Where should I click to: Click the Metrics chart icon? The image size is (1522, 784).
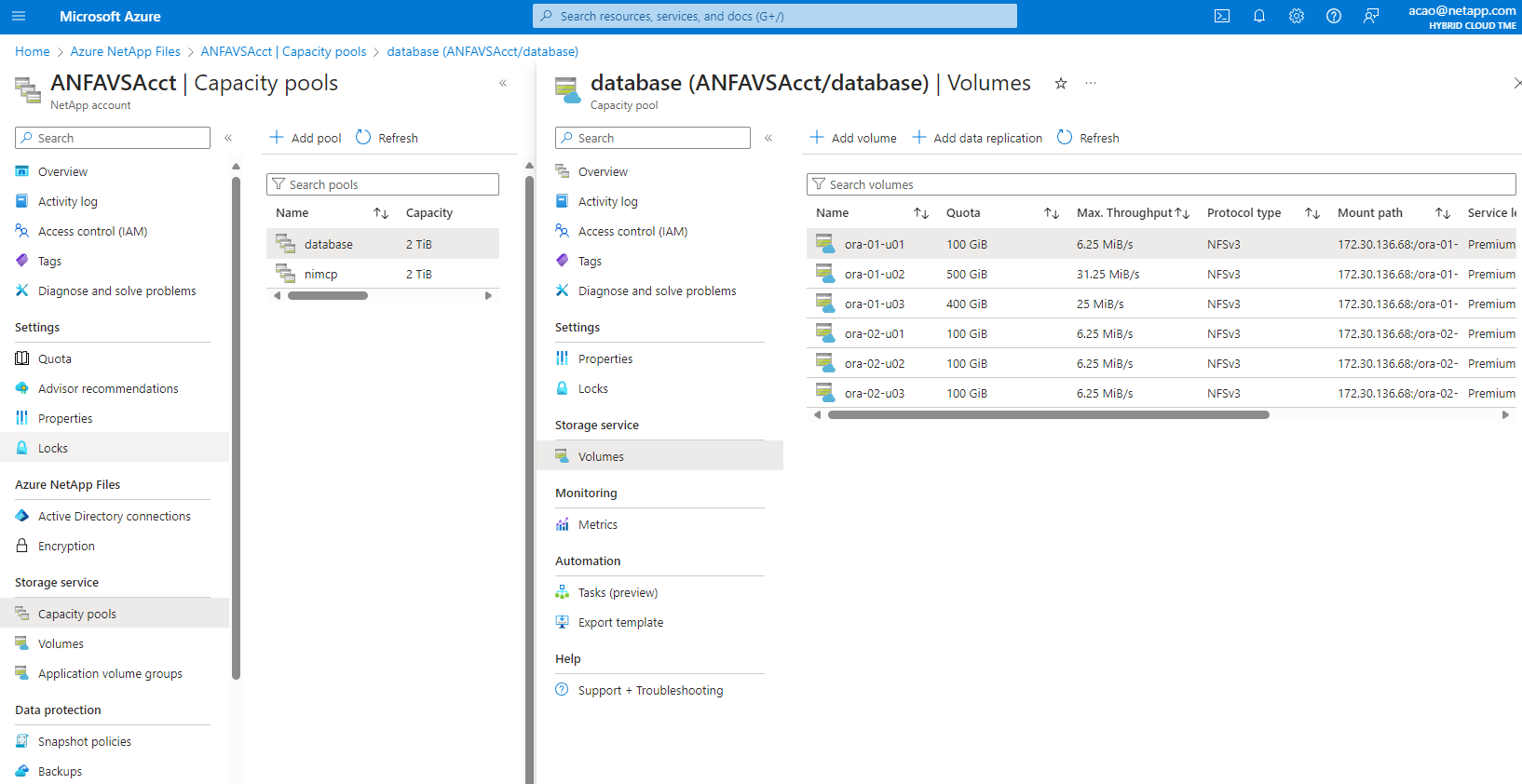pos(563,524)
